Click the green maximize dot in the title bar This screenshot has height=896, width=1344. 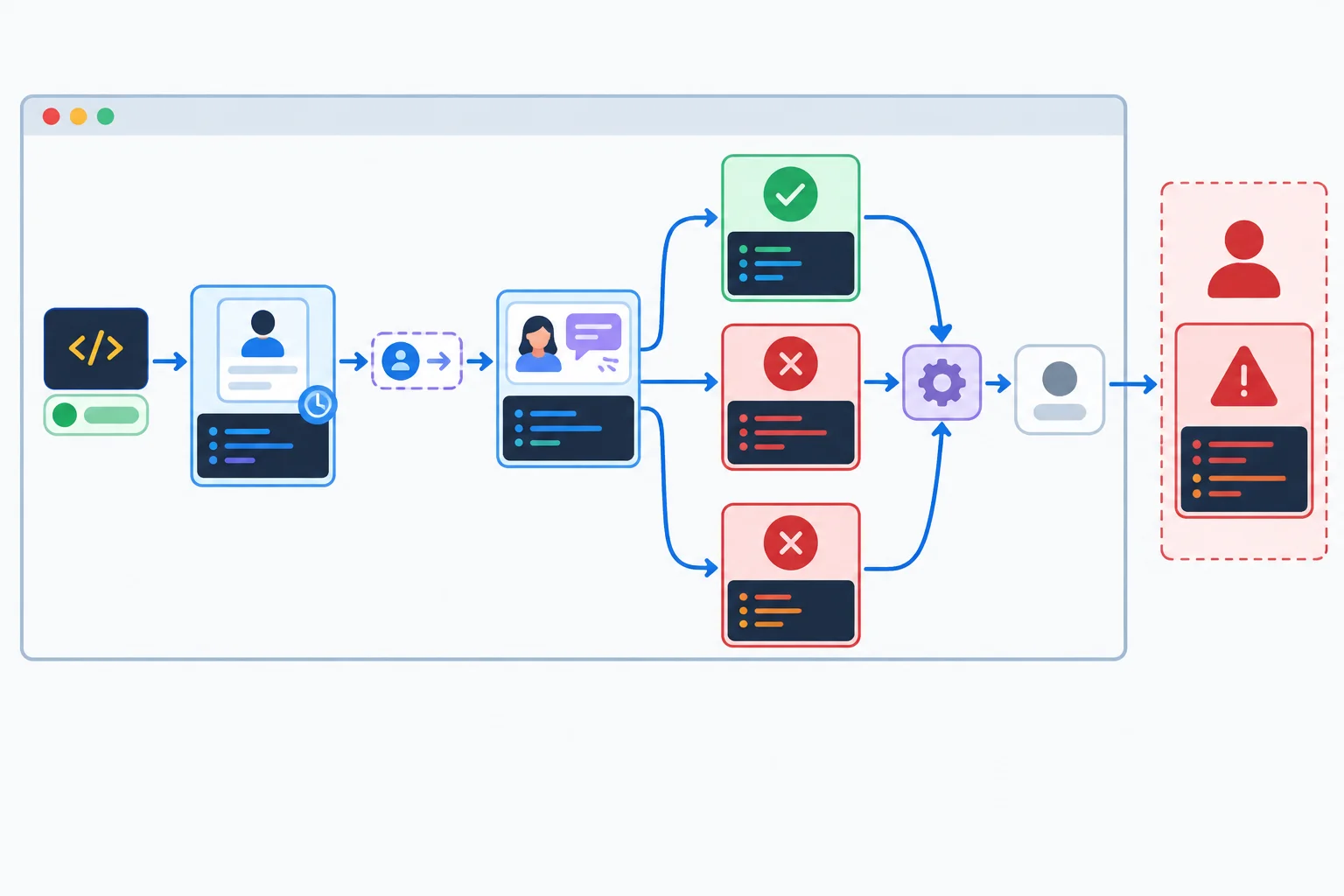(x=106, y=116)
